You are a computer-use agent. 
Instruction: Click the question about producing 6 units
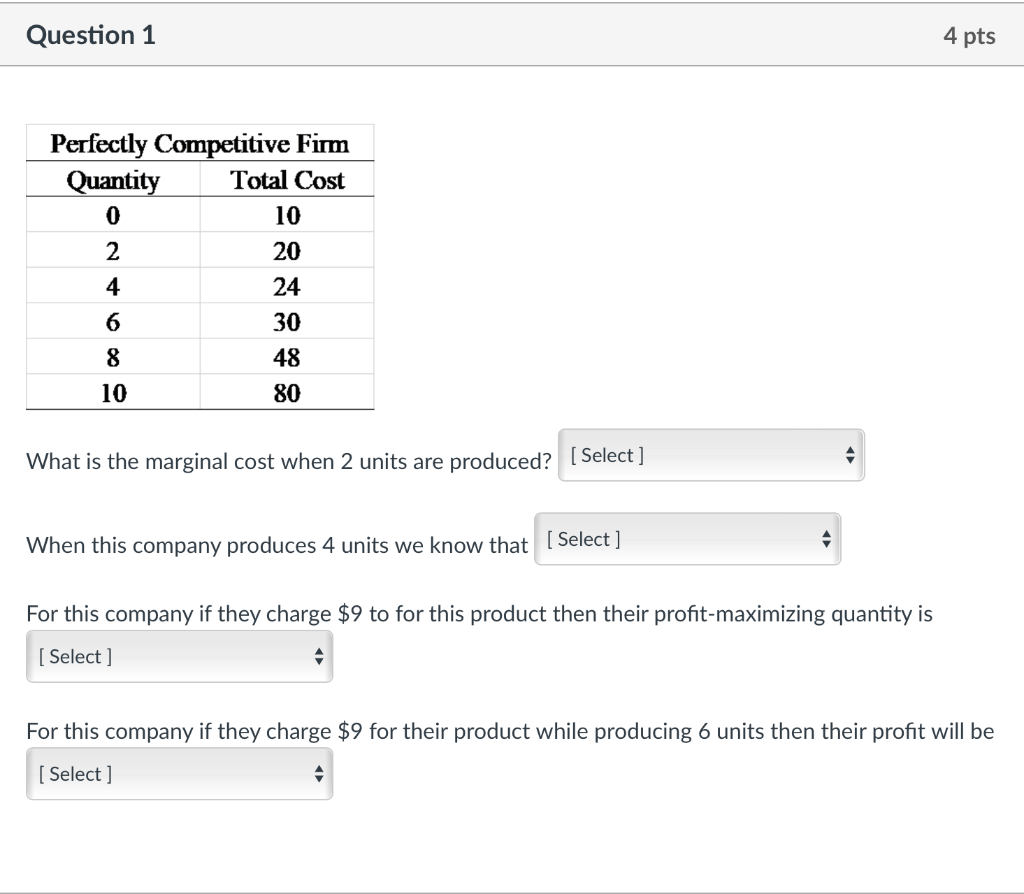click(x=509, y=731)
